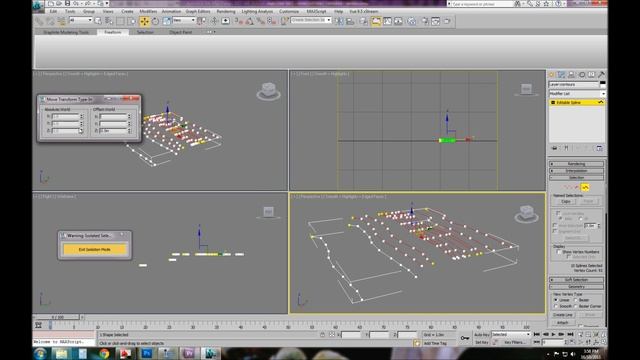Select Bezier Corner new vertex type

pyautogui.click(x=576, y=306)
